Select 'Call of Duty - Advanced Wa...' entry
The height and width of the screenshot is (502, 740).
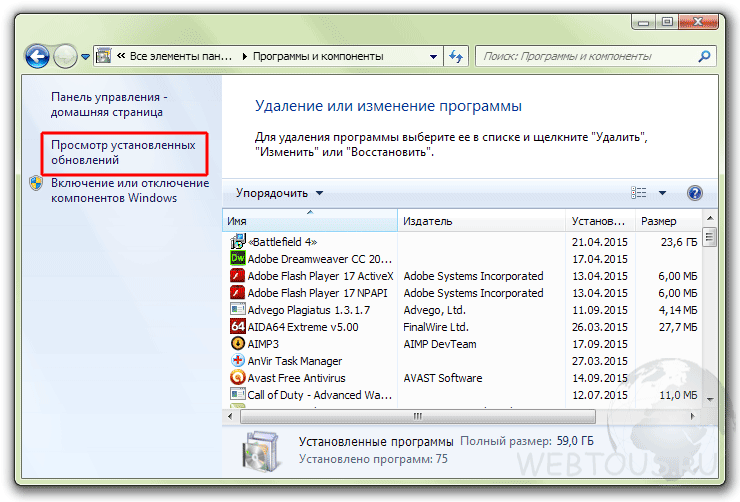tap(320, 395)
